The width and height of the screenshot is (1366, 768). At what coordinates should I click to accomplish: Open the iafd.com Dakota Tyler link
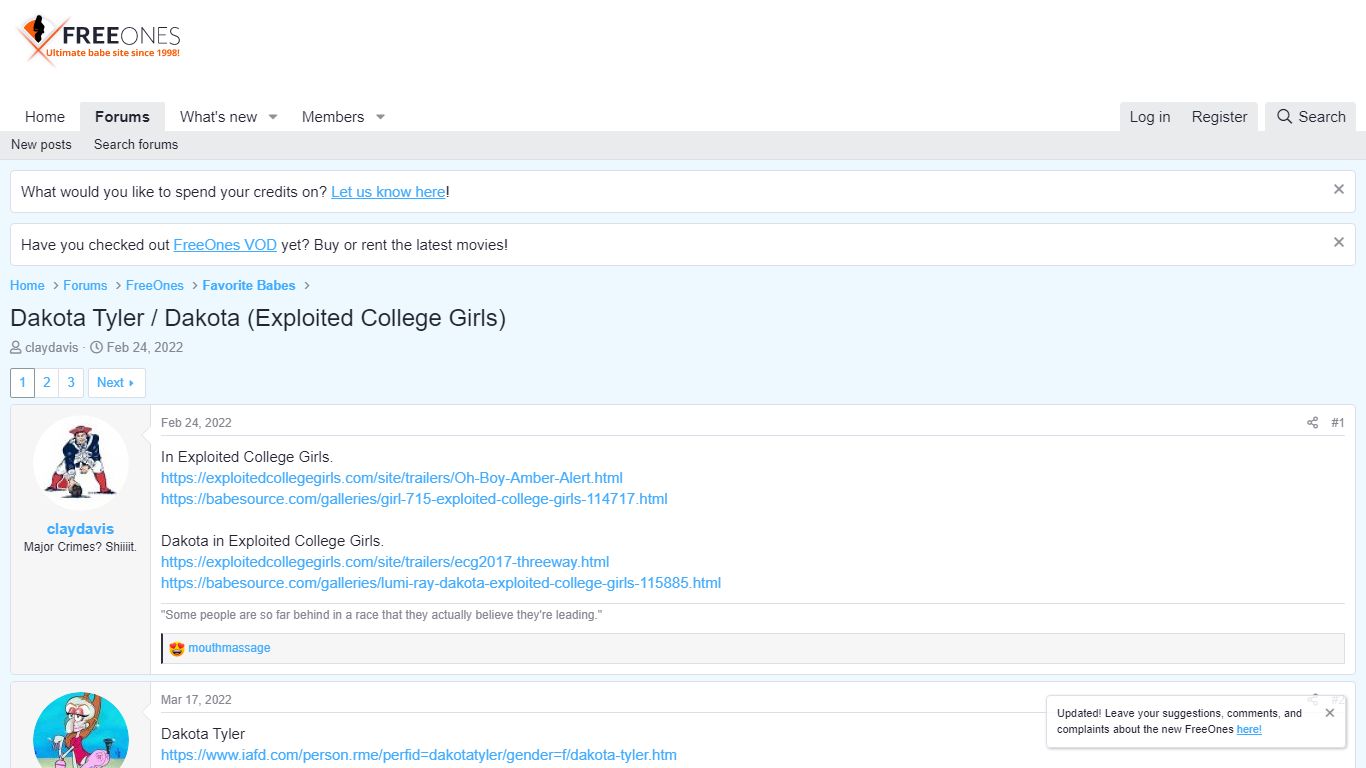coord(419,755)
